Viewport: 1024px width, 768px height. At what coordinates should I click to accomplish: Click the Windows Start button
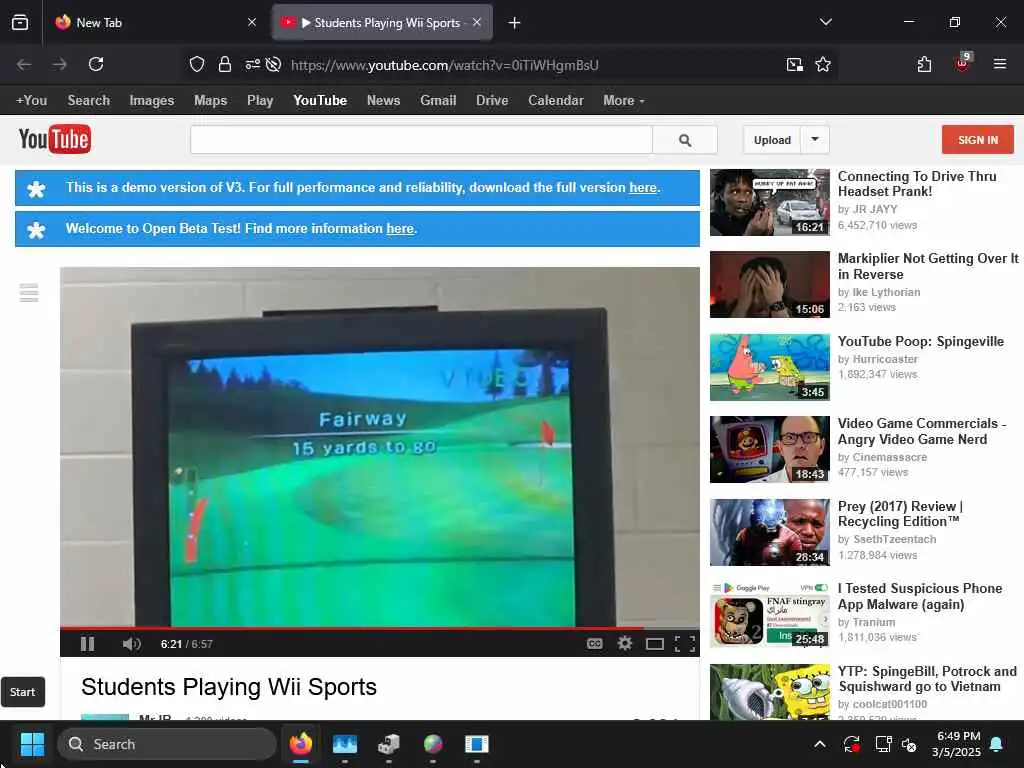pyautogui.click(x=31, y=744)
